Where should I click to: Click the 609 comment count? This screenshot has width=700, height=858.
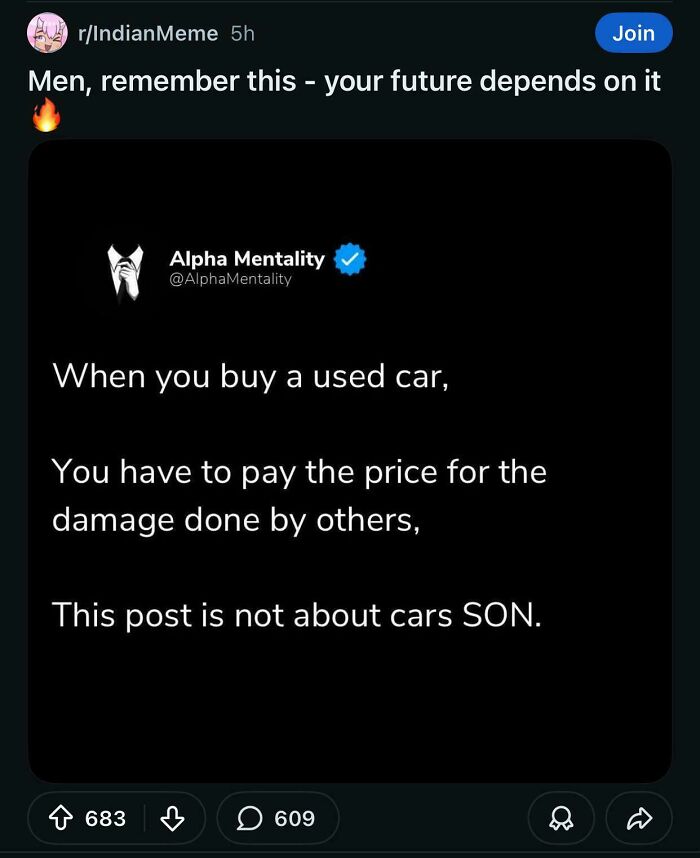tap(289, 818)
